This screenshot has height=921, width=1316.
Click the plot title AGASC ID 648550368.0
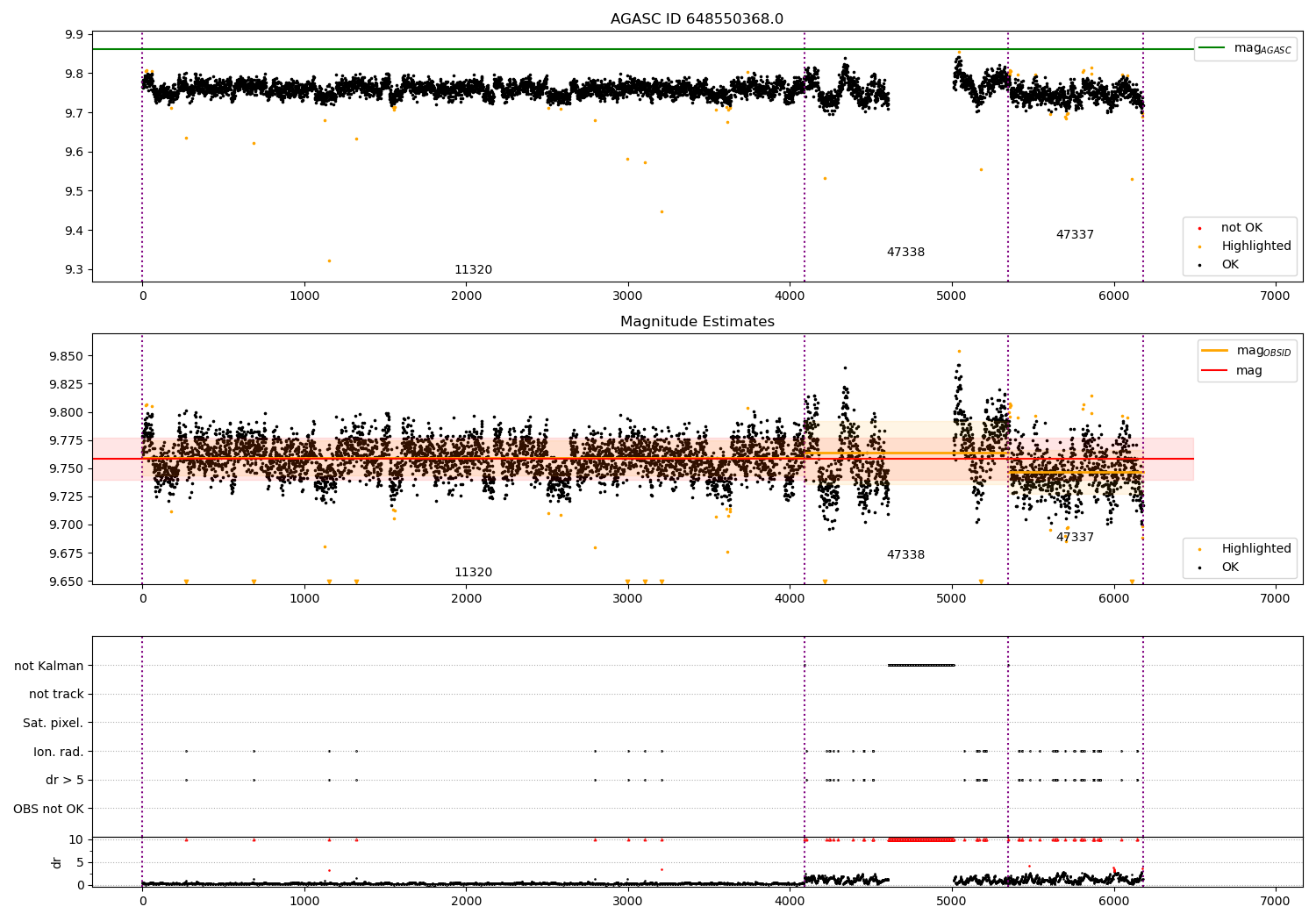point(697,19)
